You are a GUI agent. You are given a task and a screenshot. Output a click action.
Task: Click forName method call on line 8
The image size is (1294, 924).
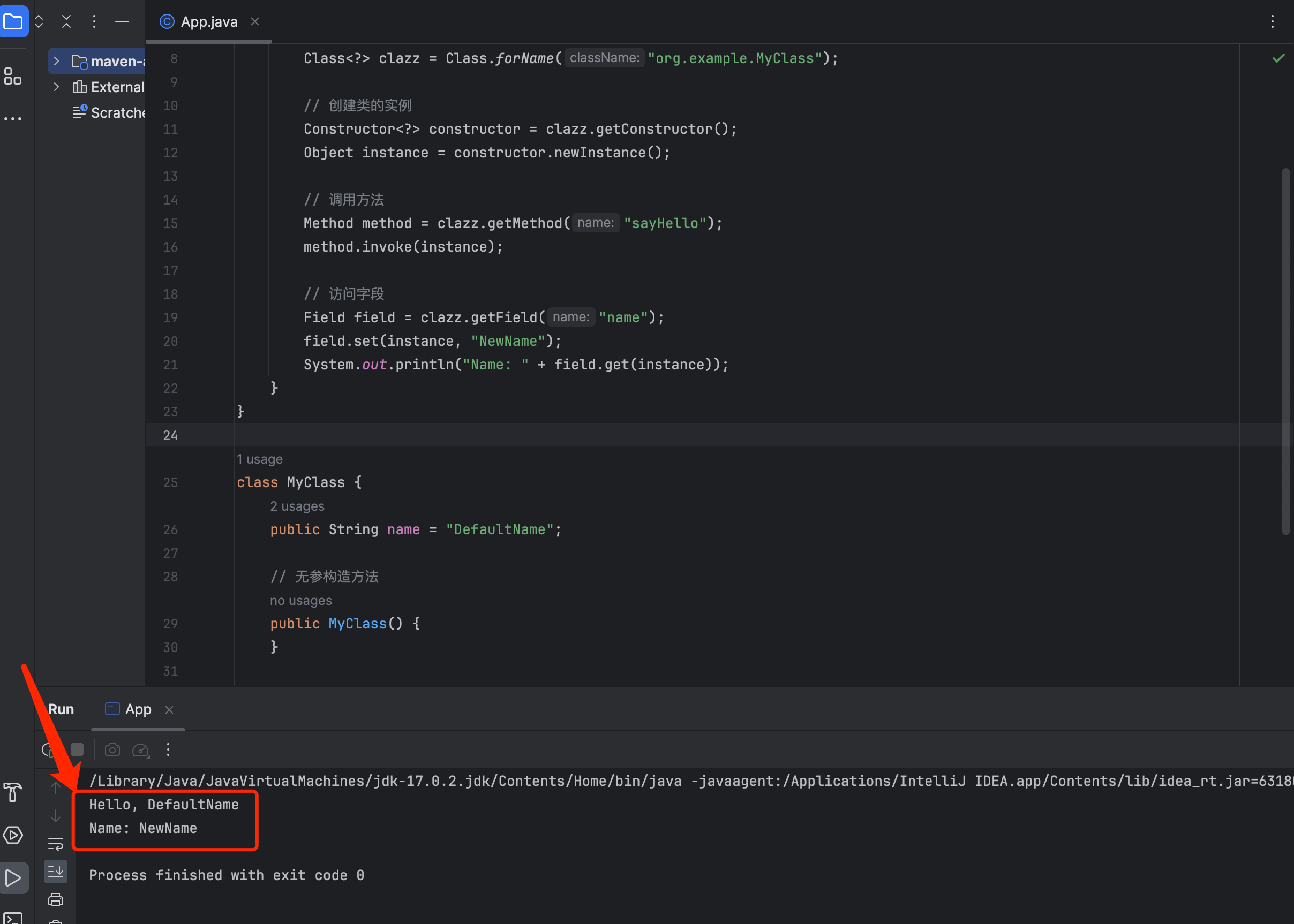(x=524, y=58)
